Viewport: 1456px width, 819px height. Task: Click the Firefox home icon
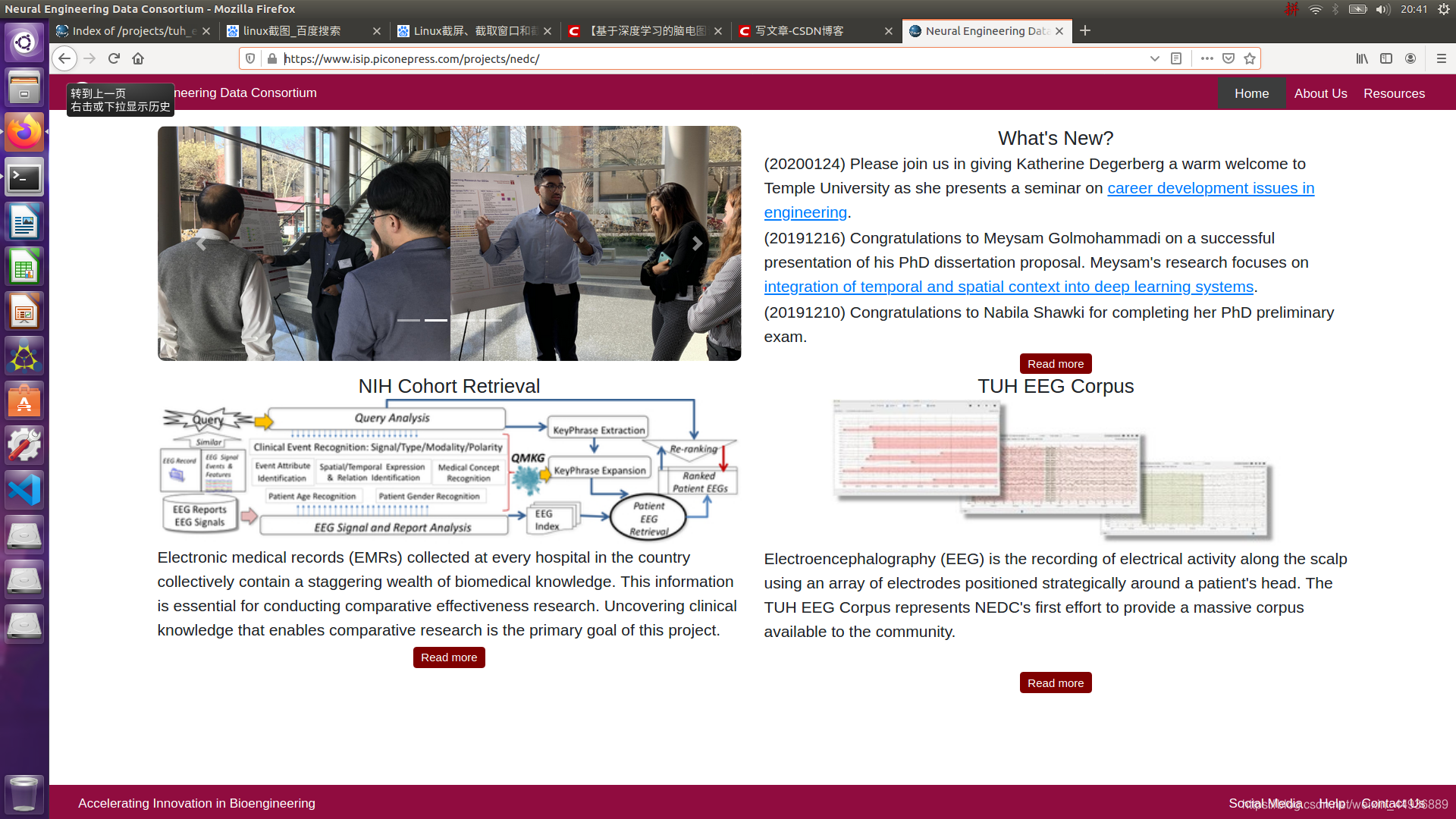coord(138,58)
